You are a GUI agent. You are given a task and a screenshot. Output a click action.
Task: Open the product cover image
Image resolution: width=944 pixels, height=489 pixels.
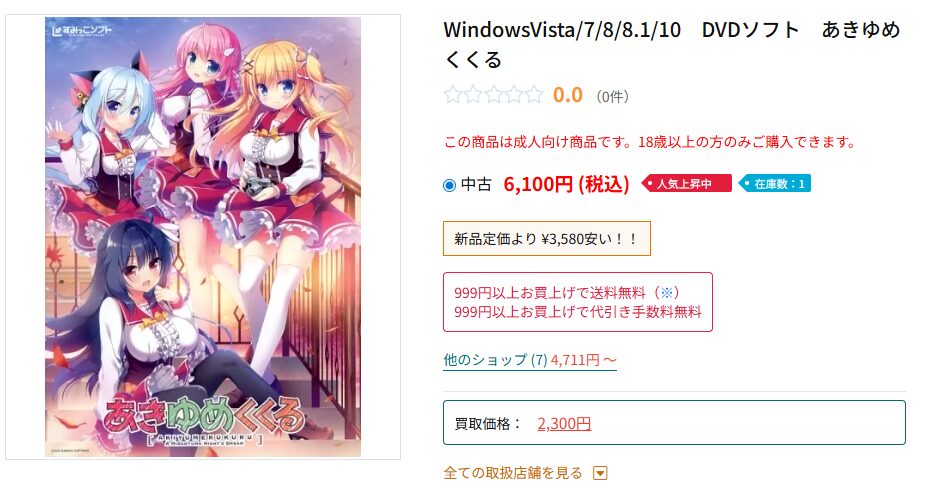203,237
